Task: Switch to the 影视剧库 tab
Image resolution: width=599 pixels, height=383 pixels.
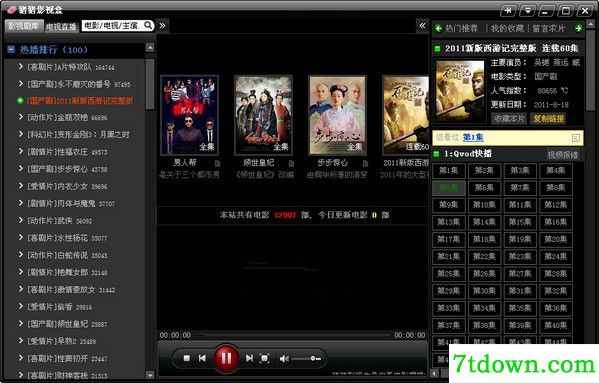Action: (24, 26)
